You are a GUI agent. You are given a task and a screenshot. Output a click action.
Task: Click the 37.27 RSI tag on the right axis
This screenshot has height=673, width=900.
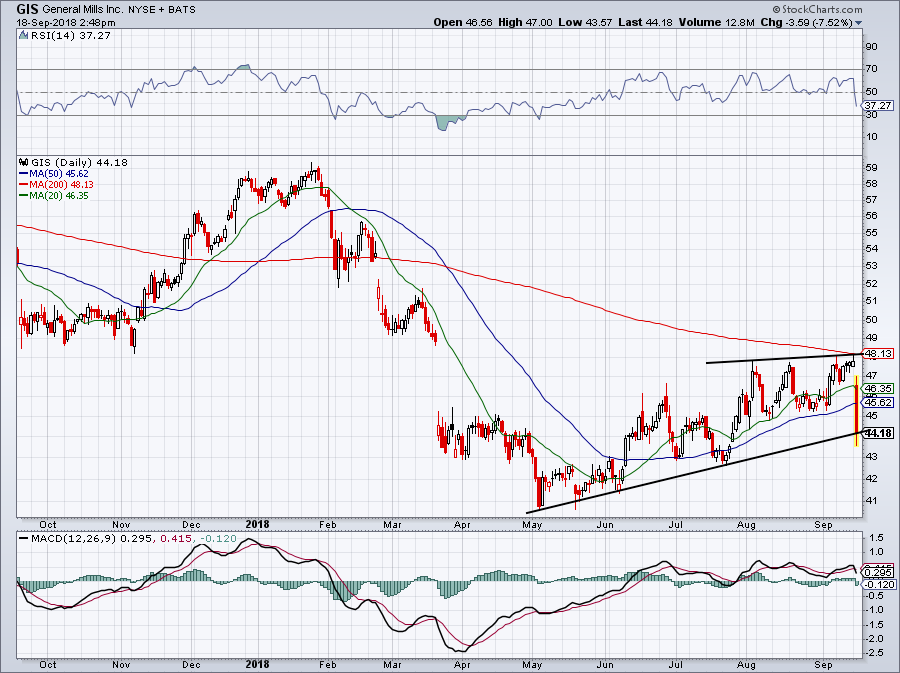(878, 106)
